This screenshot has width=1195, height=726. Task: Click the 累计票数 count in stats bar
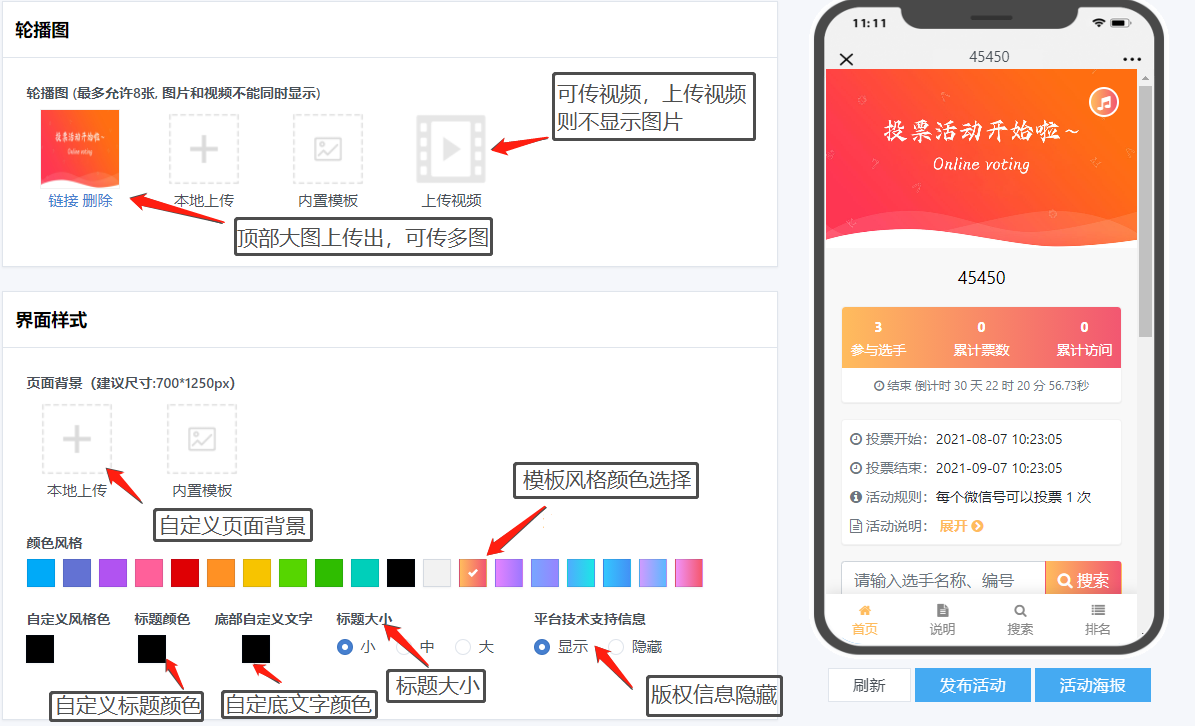[981, 327]
